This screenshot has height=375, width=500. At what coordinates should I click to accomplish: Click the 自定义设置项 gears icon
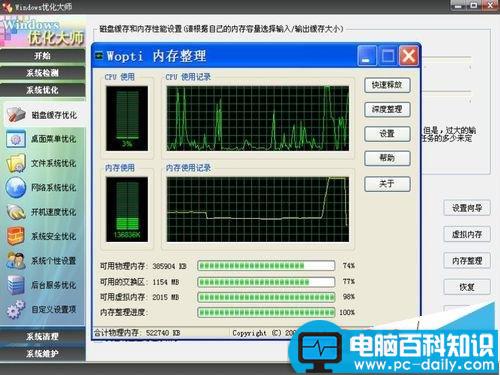(x=16, y=309)
